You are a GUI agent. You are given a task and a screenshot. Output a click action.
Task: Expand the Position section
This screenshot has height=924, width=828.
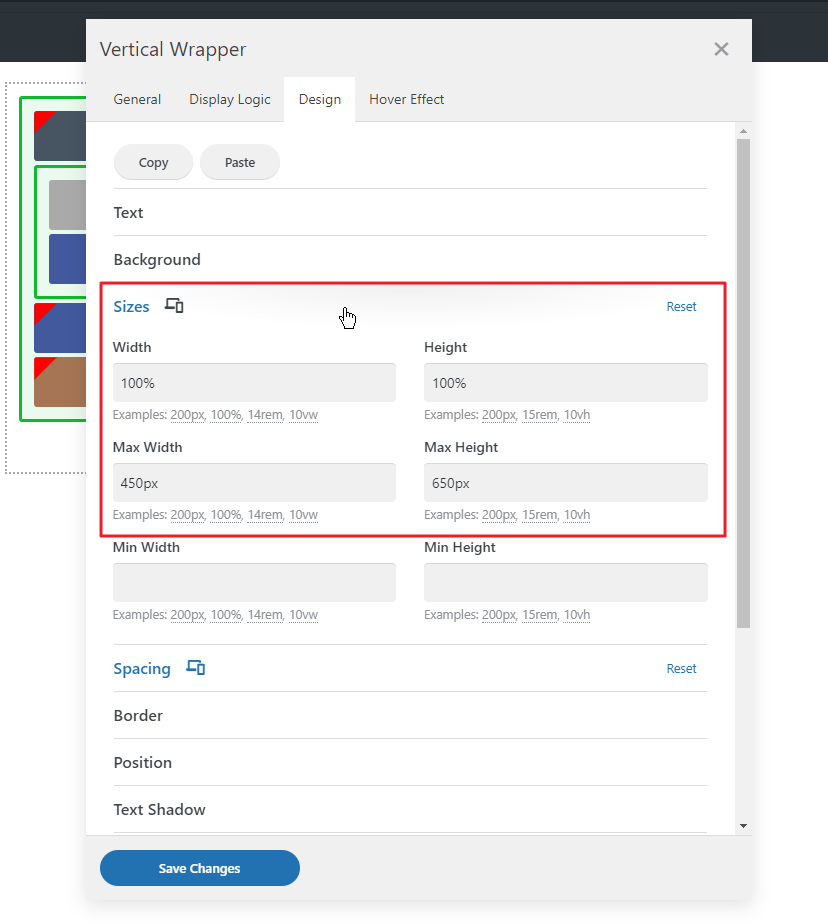coord(410,763)
